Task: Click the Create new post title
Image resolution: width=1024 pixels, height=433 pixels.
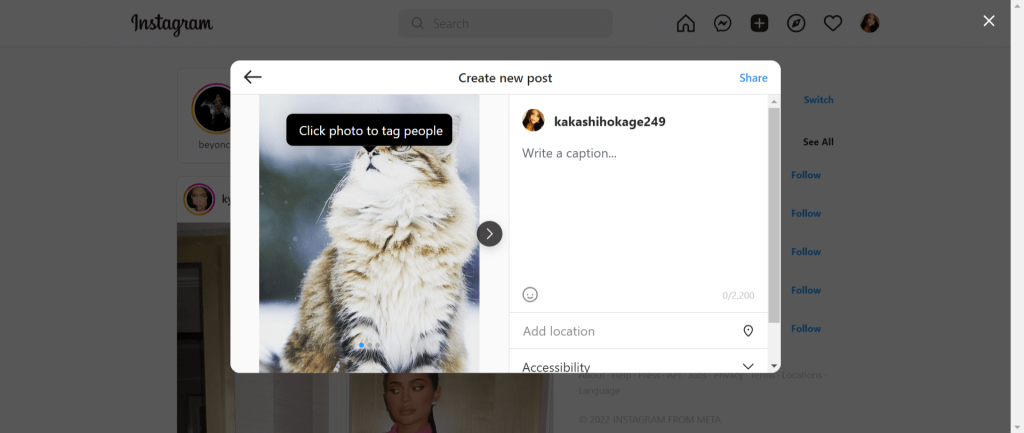Action: click(505, 78)
